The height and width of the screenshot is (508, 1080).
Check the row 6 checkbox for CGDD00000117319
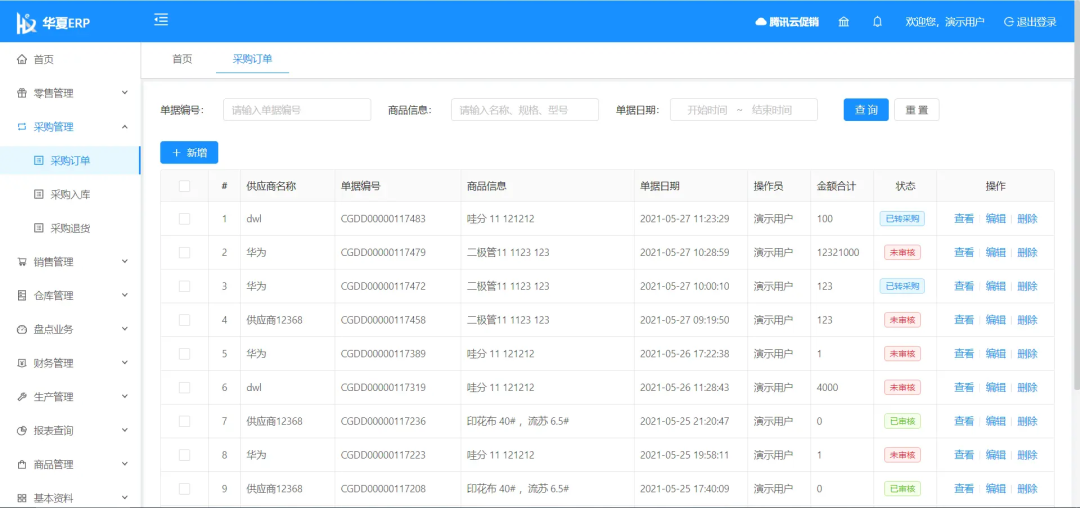184,388
